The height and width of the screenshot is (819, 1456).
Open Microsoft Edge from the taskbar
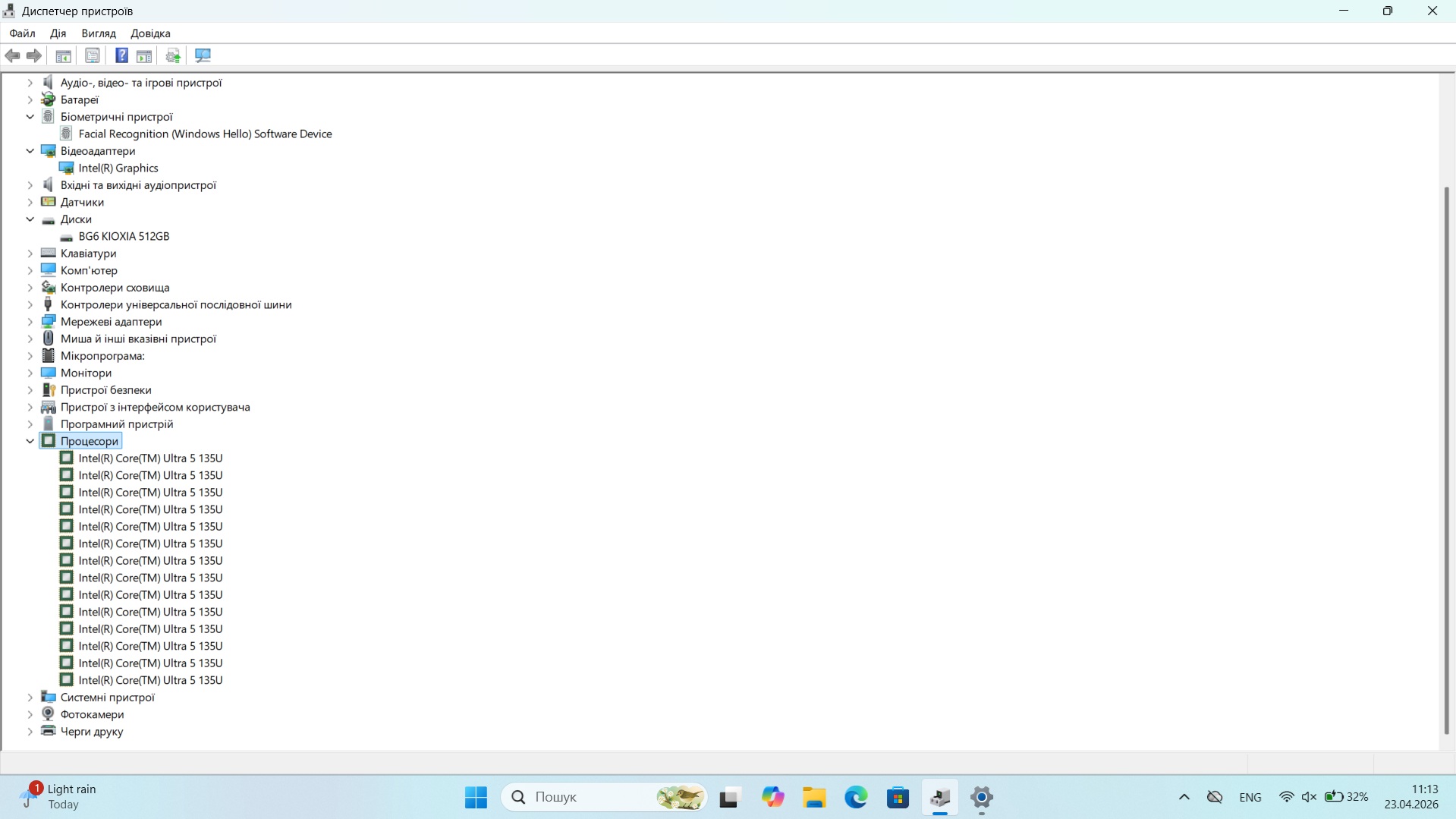(x=856, y=797)
